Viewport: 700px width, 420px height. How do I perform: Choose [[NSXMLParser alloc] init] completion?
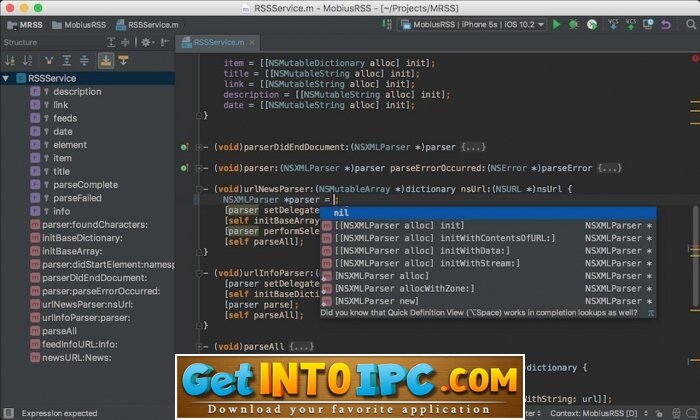coord(488,225)
